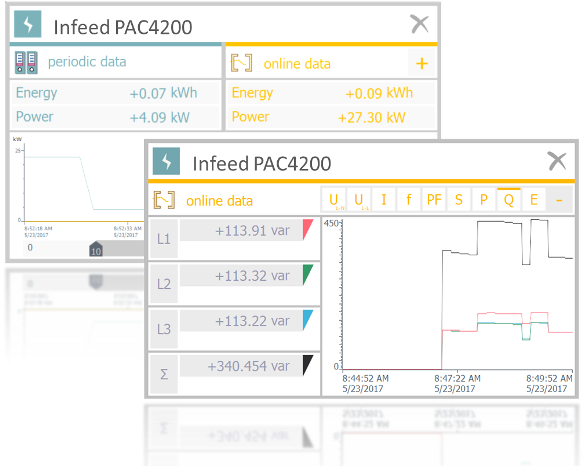This screenshot has width=583, height=466.
Task: Select the Q reactive power tab
Action: click(508, 200)
